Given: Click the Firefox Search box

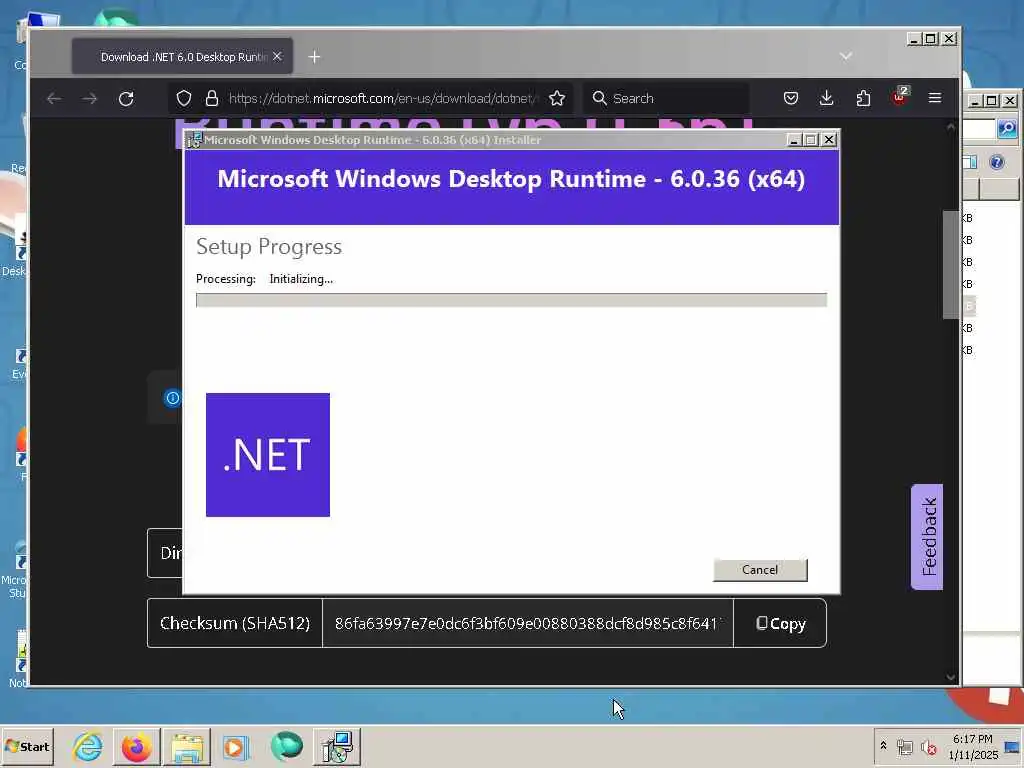Looking at the screenshot, I should [x=666, y=99].
